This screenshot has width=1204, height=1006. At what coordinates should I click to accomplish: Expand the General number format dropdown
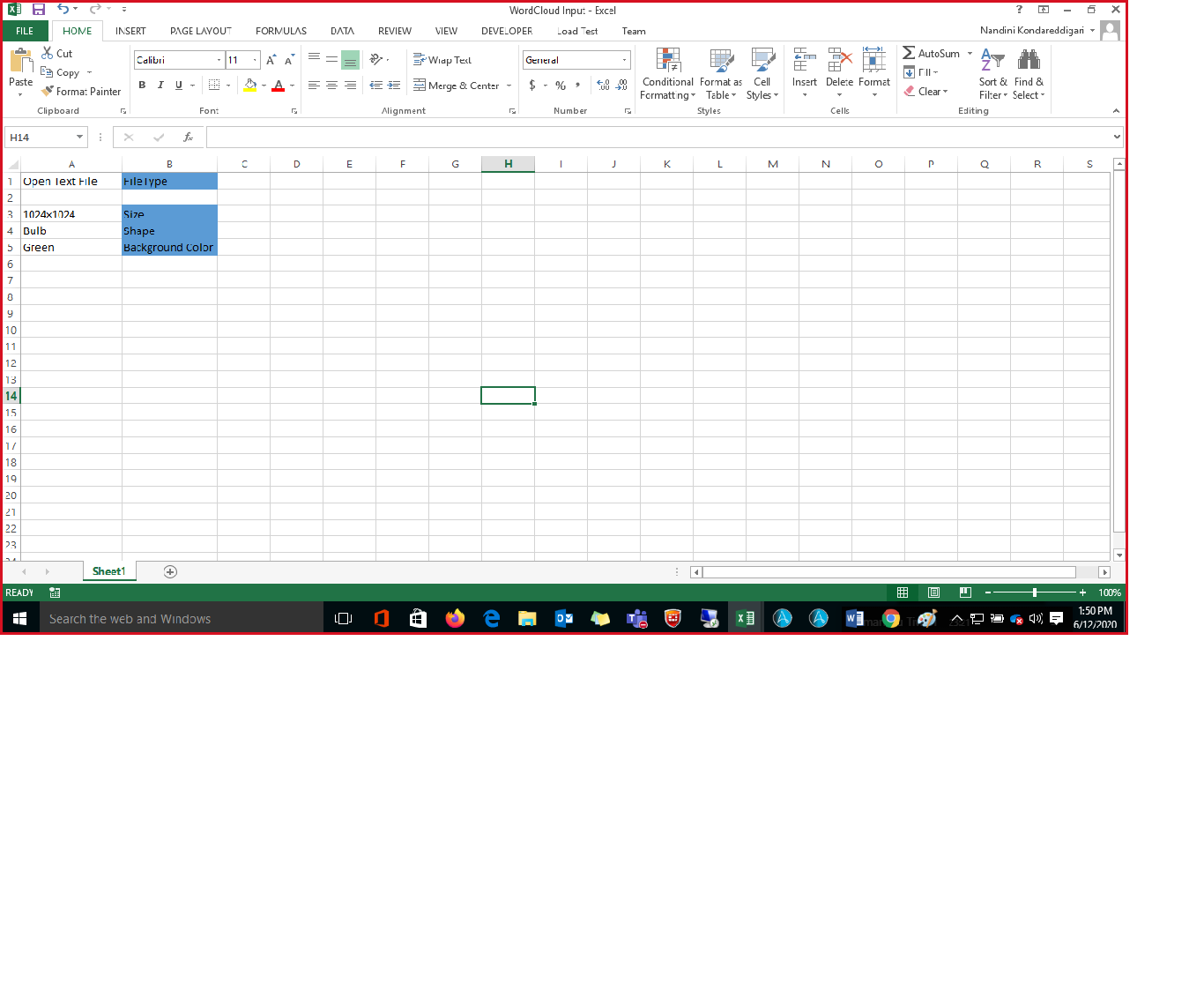pos(624,60)
